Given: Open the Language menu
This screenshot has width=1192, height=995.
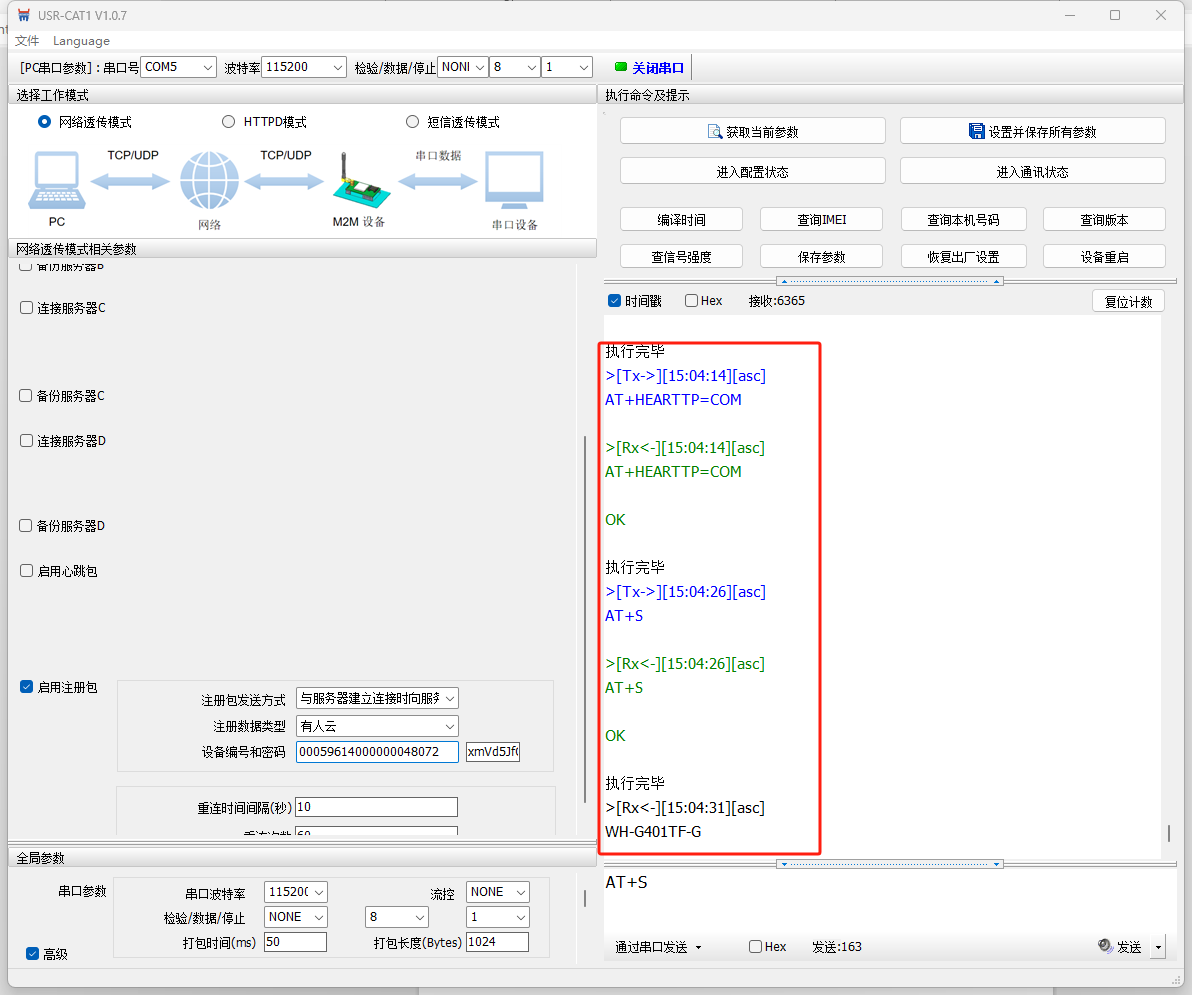Looking at the screenshot, I should click(x=81, y=41).
